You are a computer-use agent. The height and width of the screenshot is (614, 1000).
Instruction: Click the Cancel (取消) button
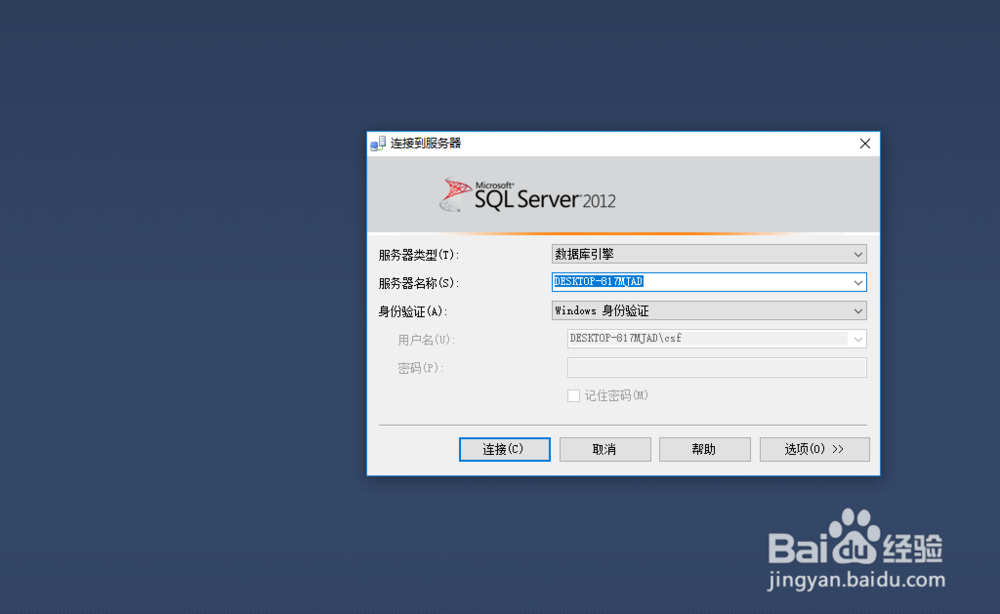(605, 450)
